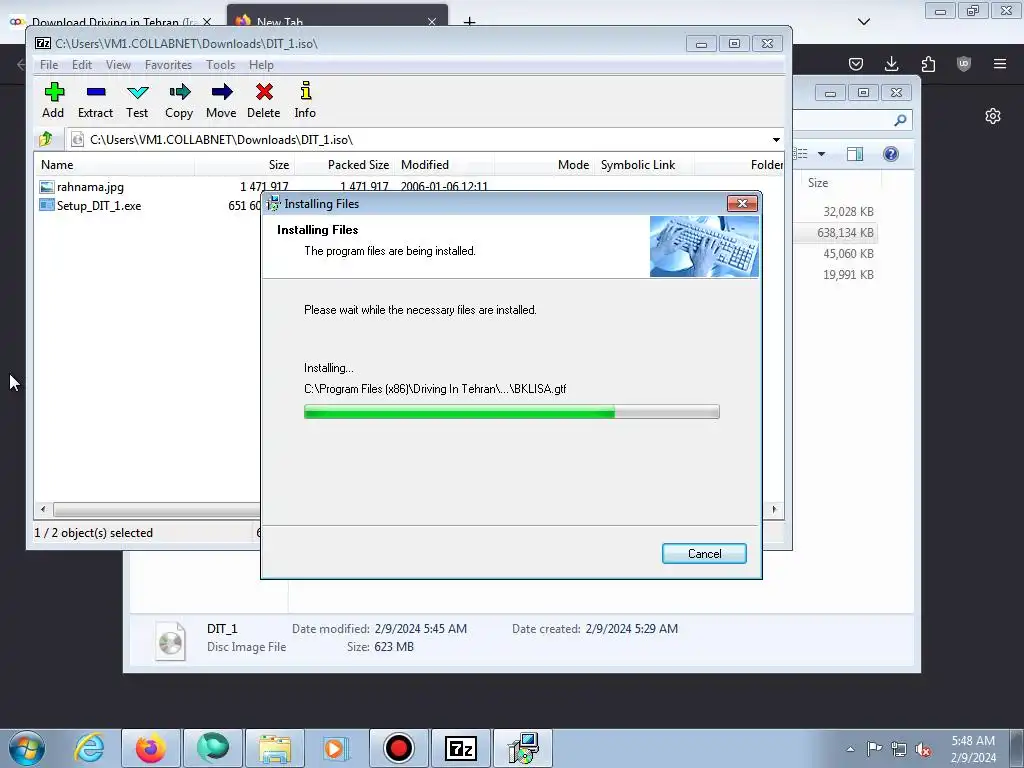The width and height of the screenshot is (1024, 768).
Task: Open the Windows Start menu
Action: [27, 748]
